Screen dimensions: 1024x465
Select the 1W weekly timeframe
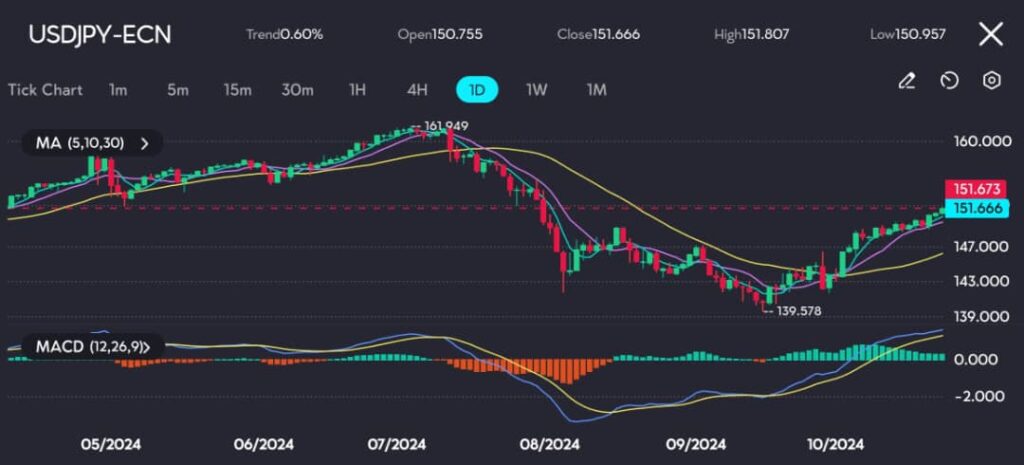point(537,90)
